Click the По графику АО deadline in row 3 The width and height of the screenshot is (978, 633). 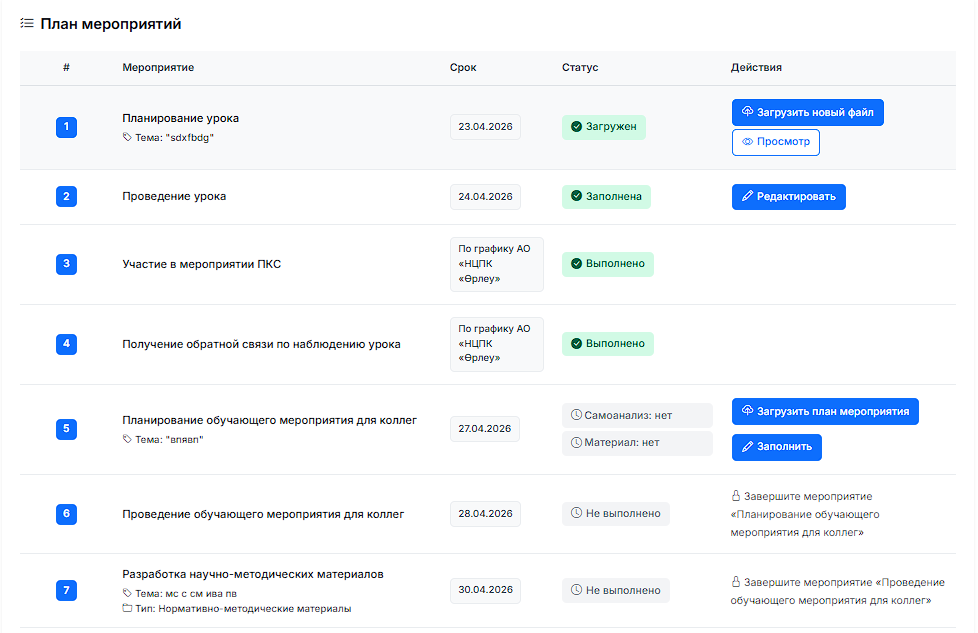(x=496, y=264)
